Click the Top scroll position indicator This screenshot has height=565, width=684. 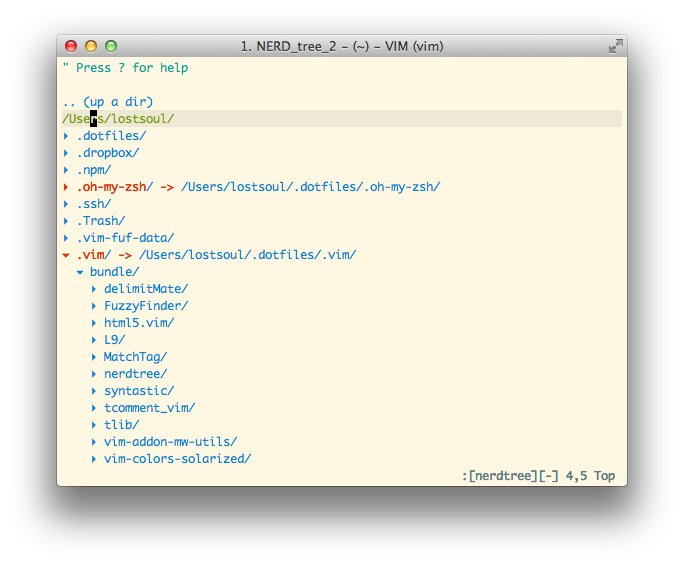(x=605, y=476)
